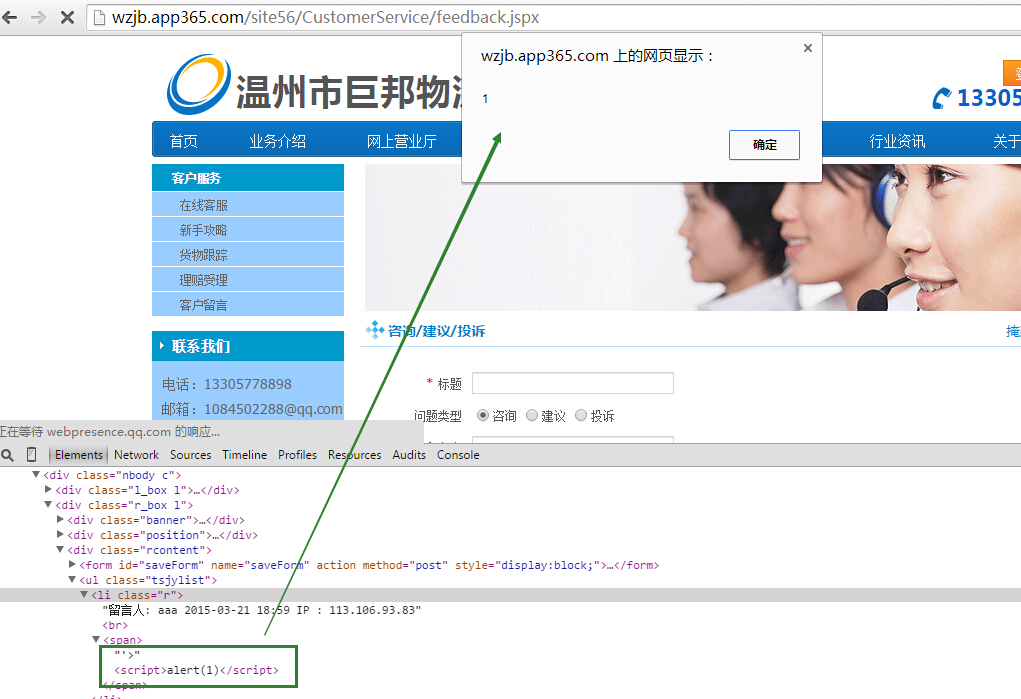Expand the form saveForm node
Image resolution: width=1021 pixels, height=699 pixels.
[72, 564]
